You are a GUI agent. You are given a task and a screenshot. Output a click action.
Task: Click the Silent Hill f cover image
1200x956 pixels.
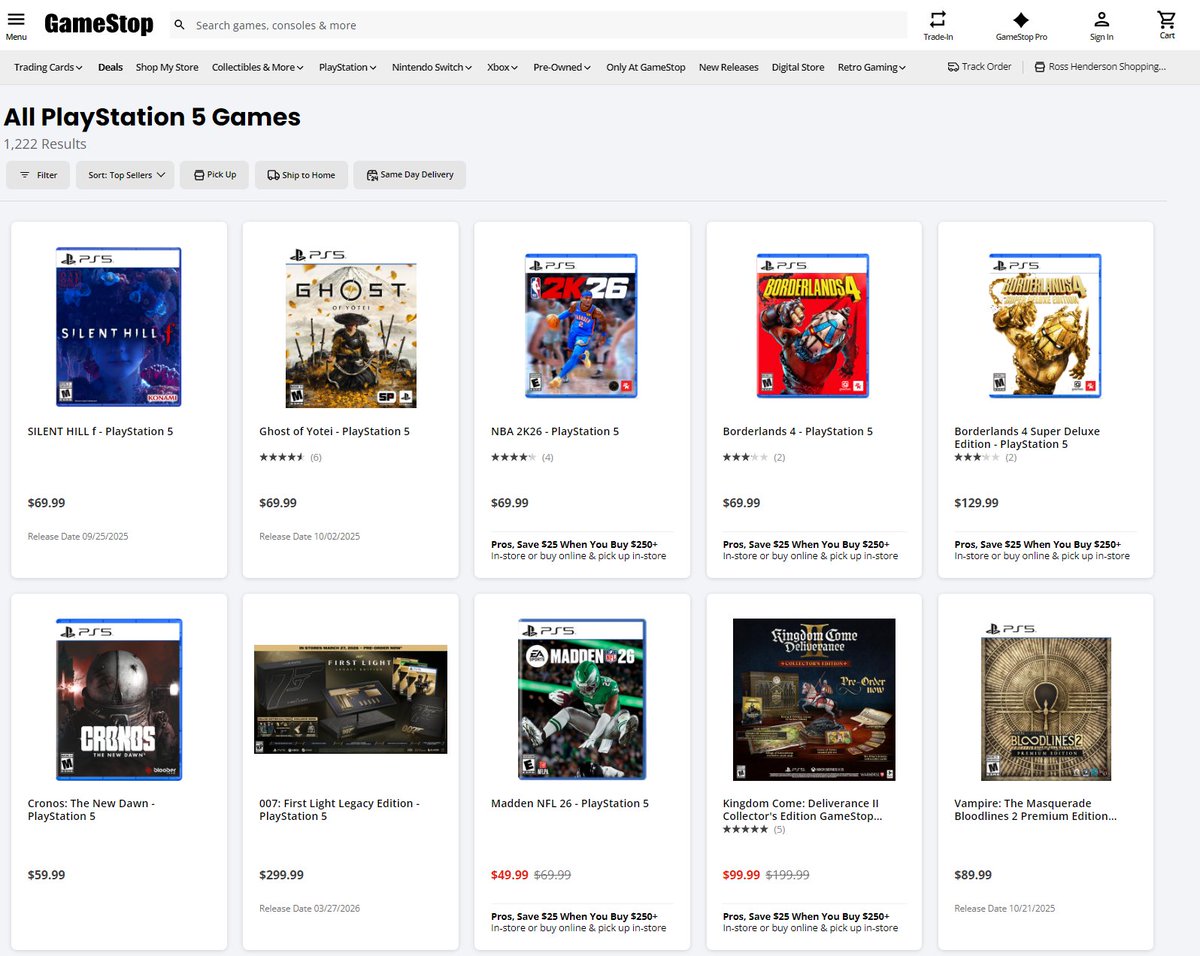pos(118,327)
